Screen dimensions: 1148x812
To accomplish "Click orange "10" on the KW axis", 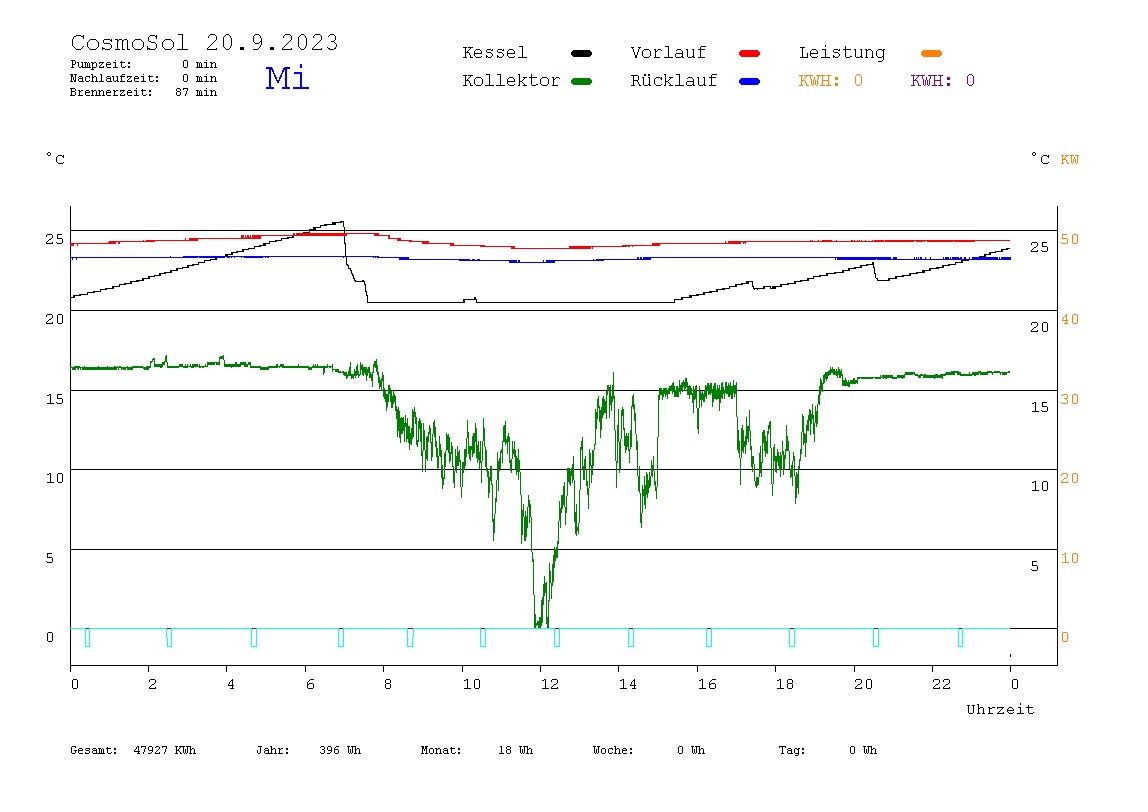I will point(1070,558).
